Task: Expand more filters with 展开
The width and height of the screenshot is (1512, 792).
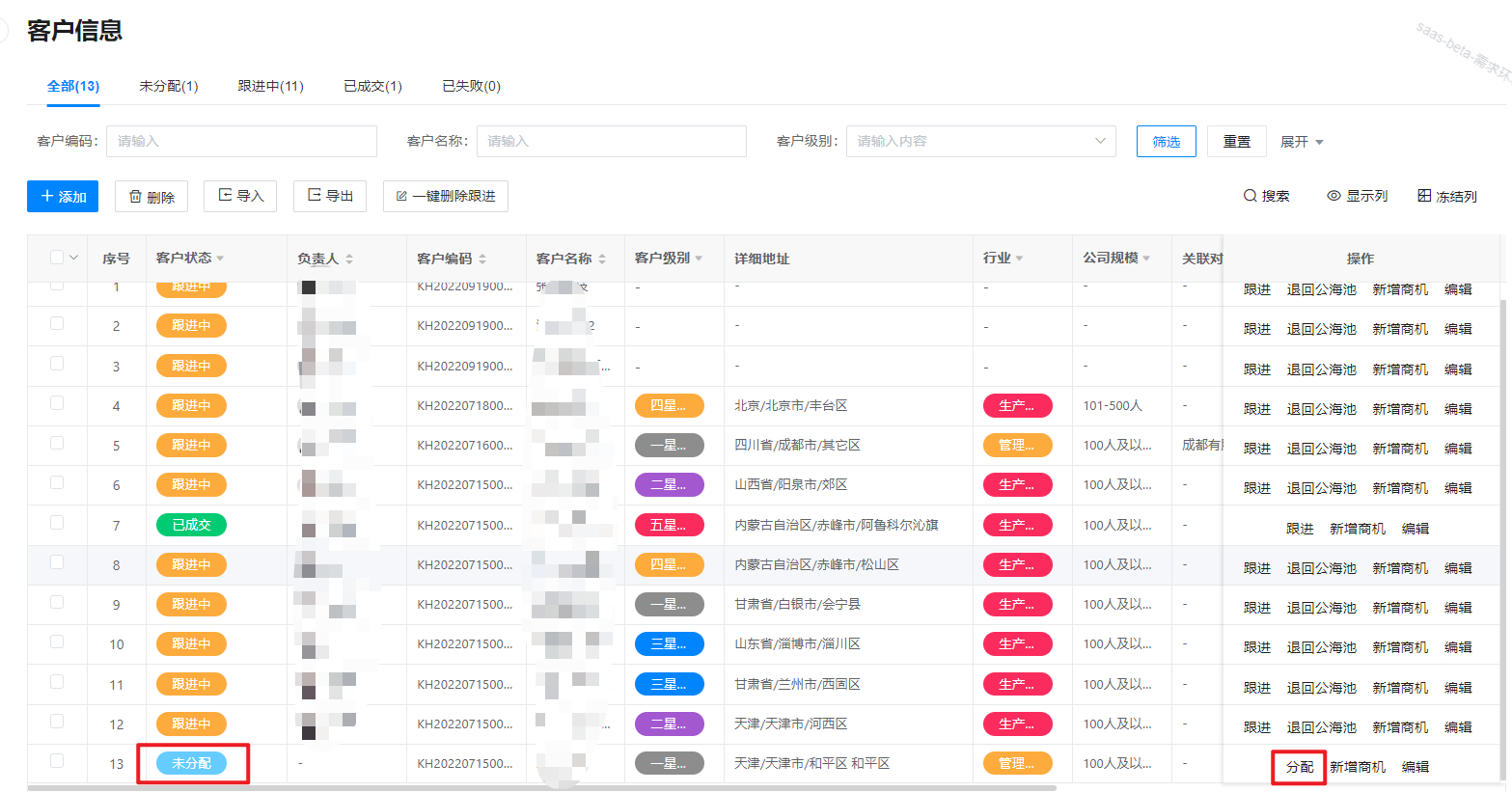Action: click(x=1302, y=142)
